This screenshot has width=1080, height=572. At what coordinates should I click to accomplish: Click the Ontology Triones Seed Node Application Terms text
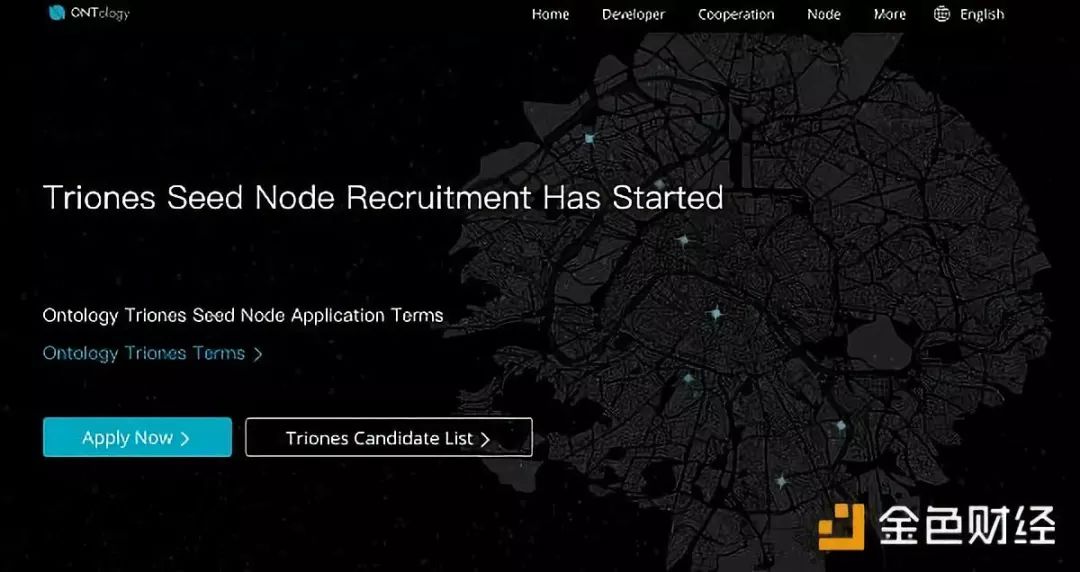[x=243, y=316]
